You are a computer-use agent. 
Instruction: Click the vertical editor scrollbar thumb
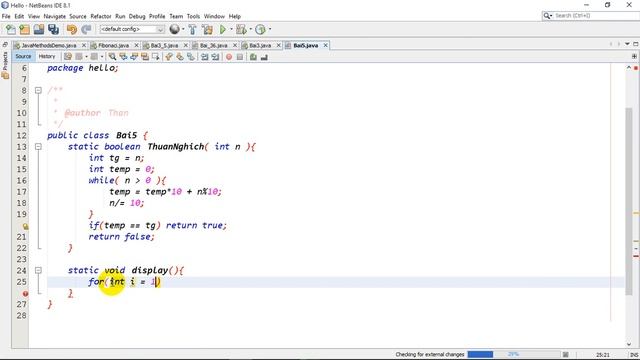click(629, 201)
